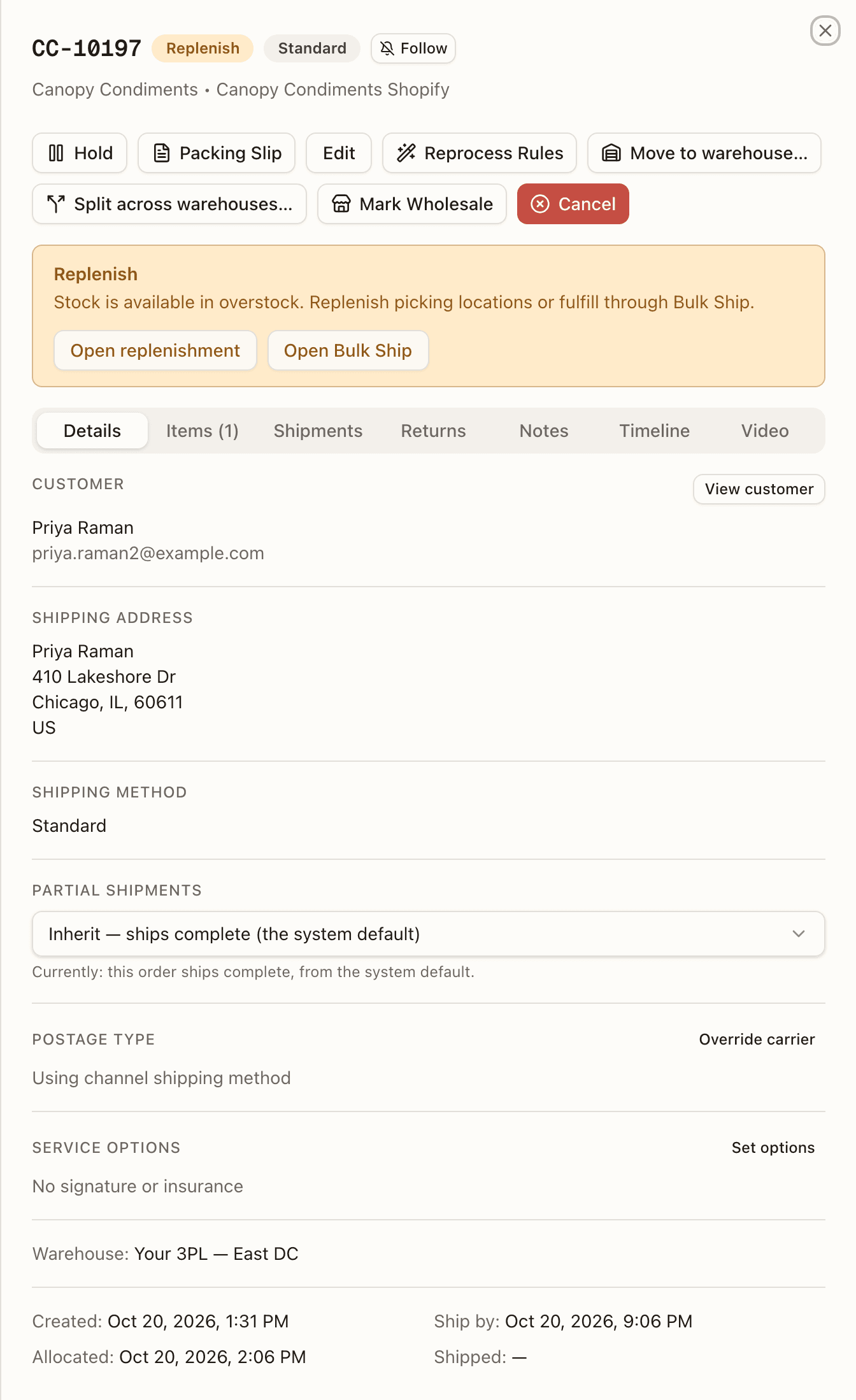Cancel the order with red button

click(x=573, y=204)
